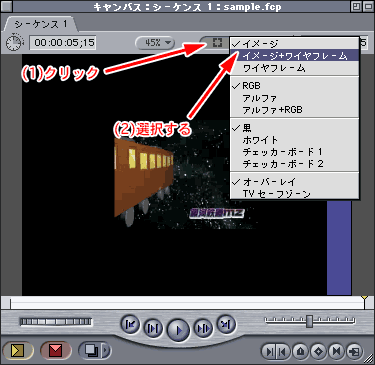The image size is (375, 365).
Task: Click Play In to Out button
Action: 153,329
